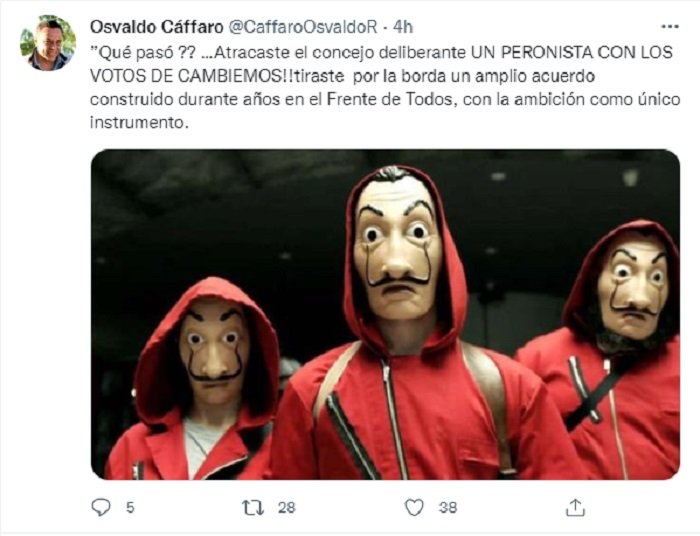This screenshot has height=536, width=700.
Task: Click the Osvaldo Cáffaro display name
Action: (x=157, y=27)
